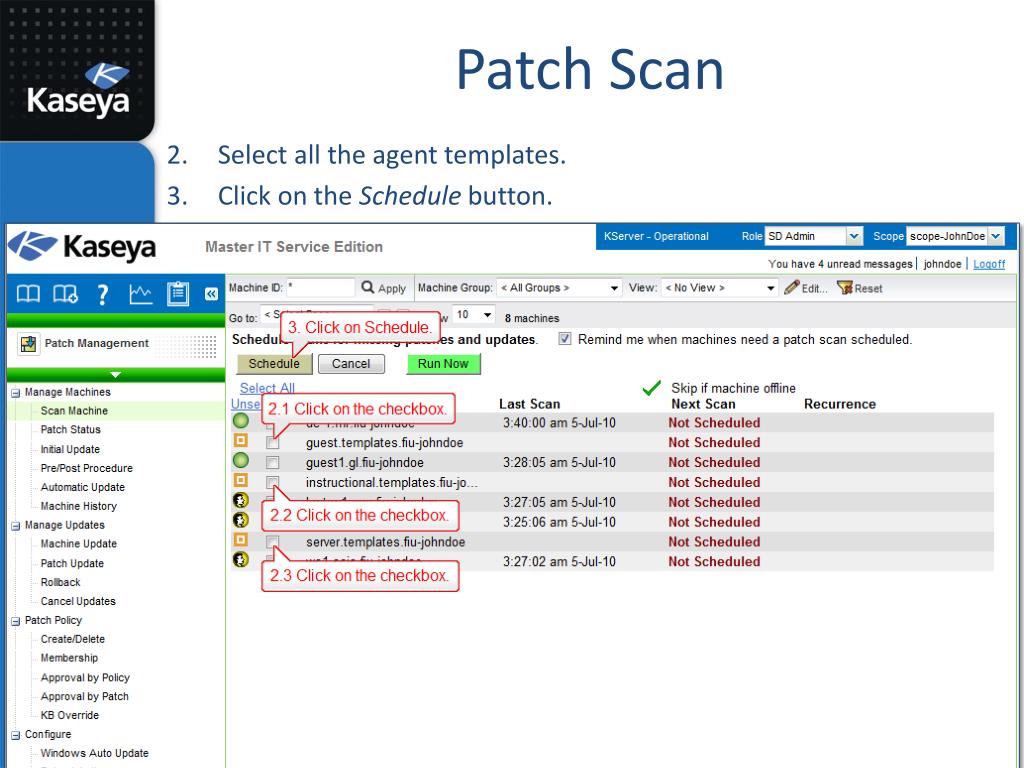Click the funnel Reset icon
Viewport: 1024px width, 768px height.
pyautogui.click(x=859, y=288)
